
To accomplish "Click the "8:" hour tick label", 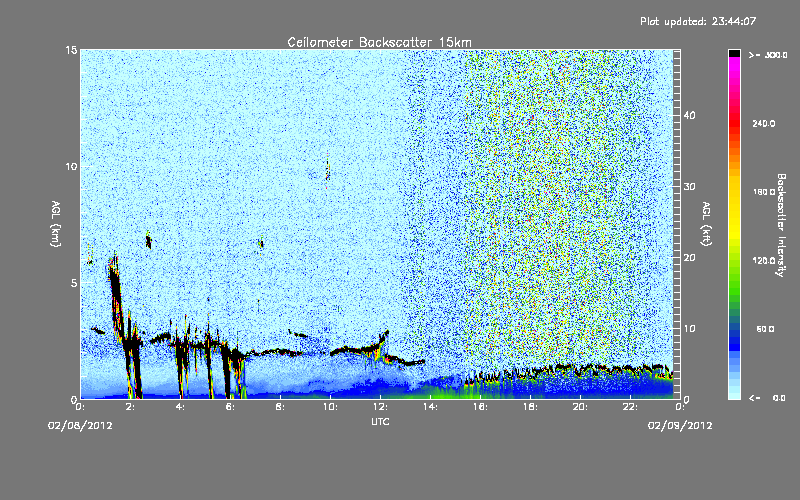I will coord(281,407).
